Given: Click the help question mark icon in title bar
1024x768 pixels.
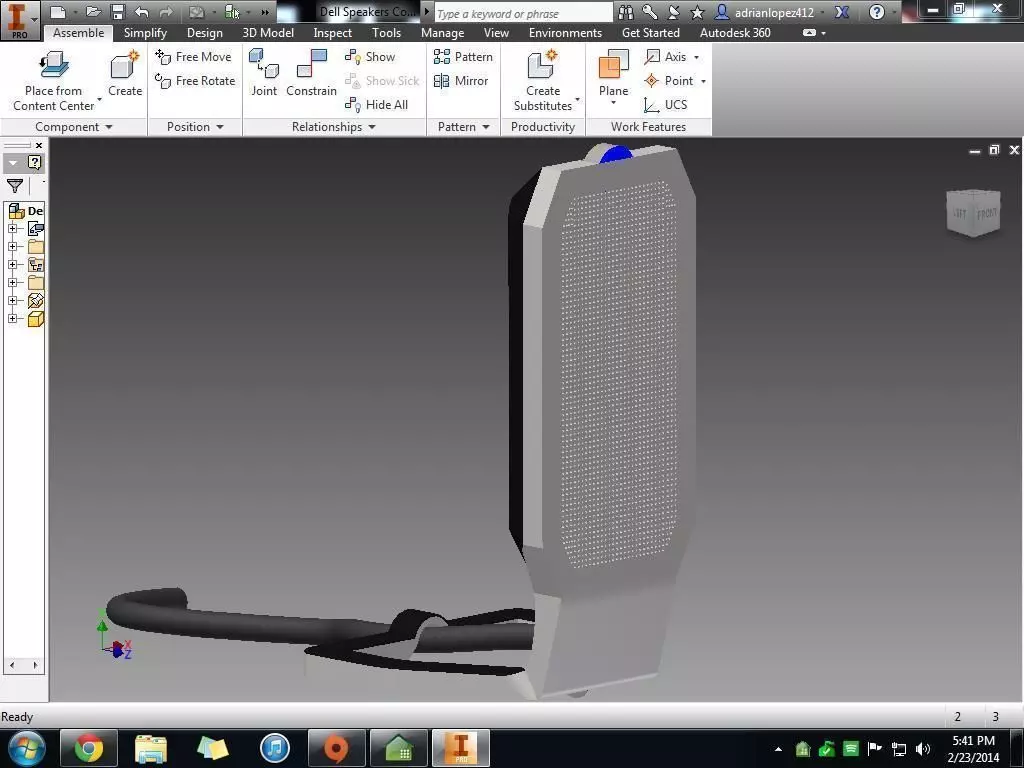Looking at the screenshot, I should click(877, 12).
